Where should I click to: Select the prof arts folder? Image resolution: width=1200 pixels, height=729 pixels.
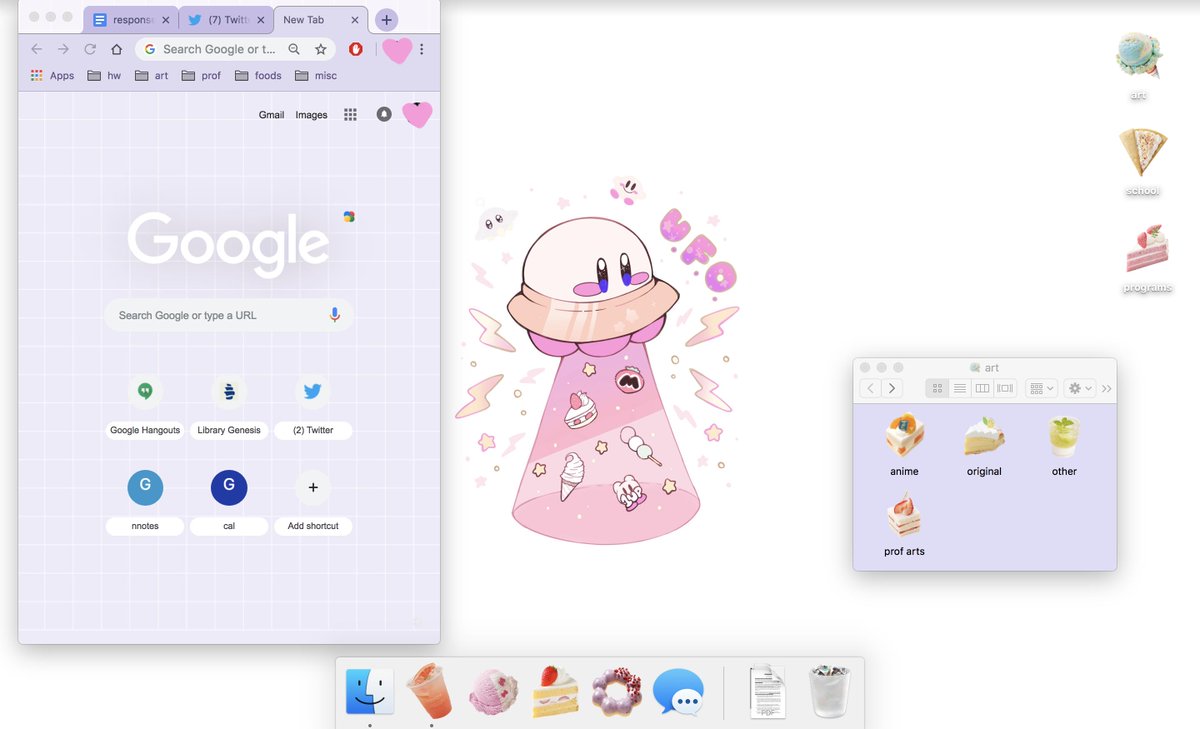904,525
